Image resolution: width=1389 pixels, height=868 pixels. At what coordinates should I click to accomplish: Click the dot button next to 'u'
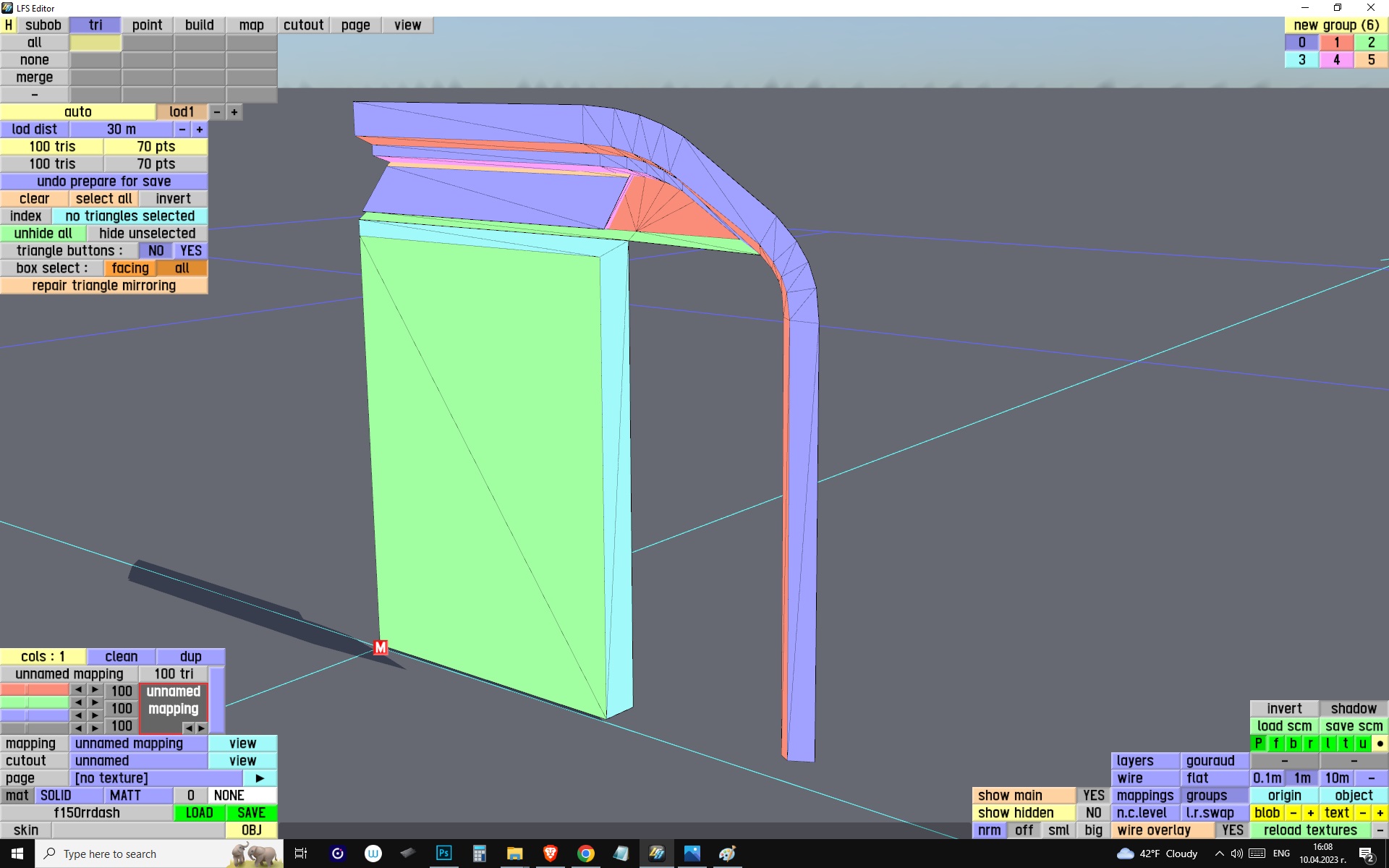(1380, 744)
